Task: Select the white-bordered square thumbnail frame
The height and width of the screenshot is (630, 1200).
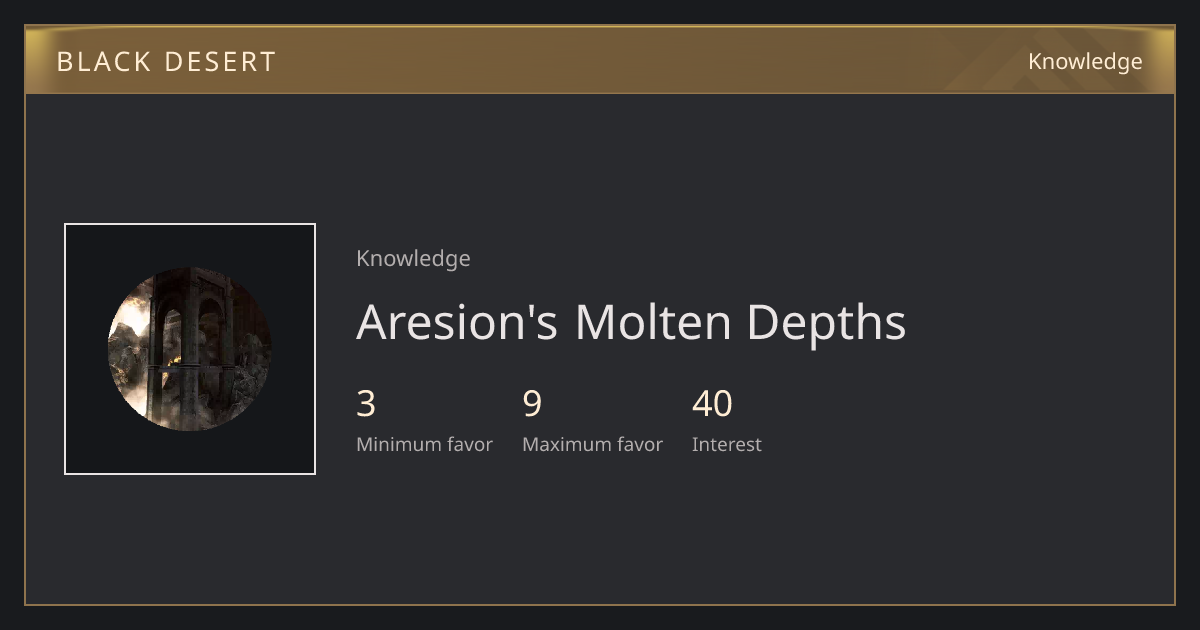Action: (x=190, y=349)
